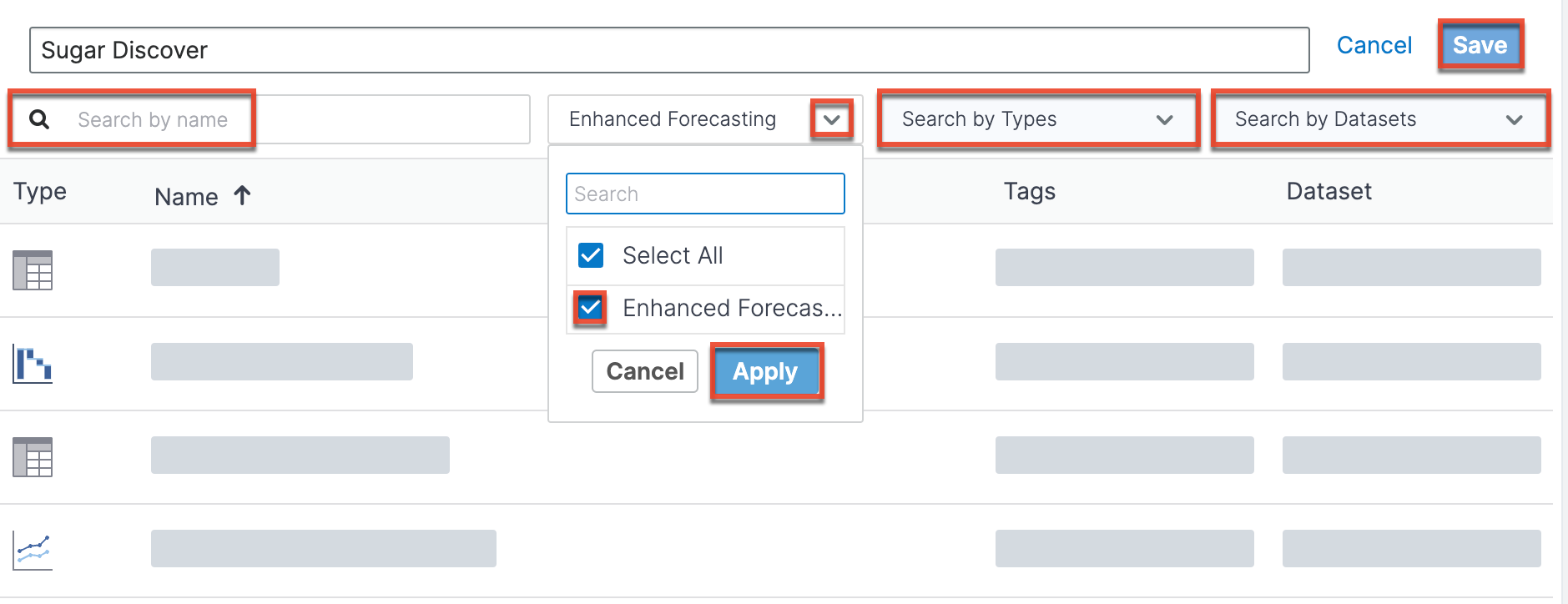Viewport: 1568px width, 604px height.
Task: Click the Cancel link next to Save
Action: 1374,45
